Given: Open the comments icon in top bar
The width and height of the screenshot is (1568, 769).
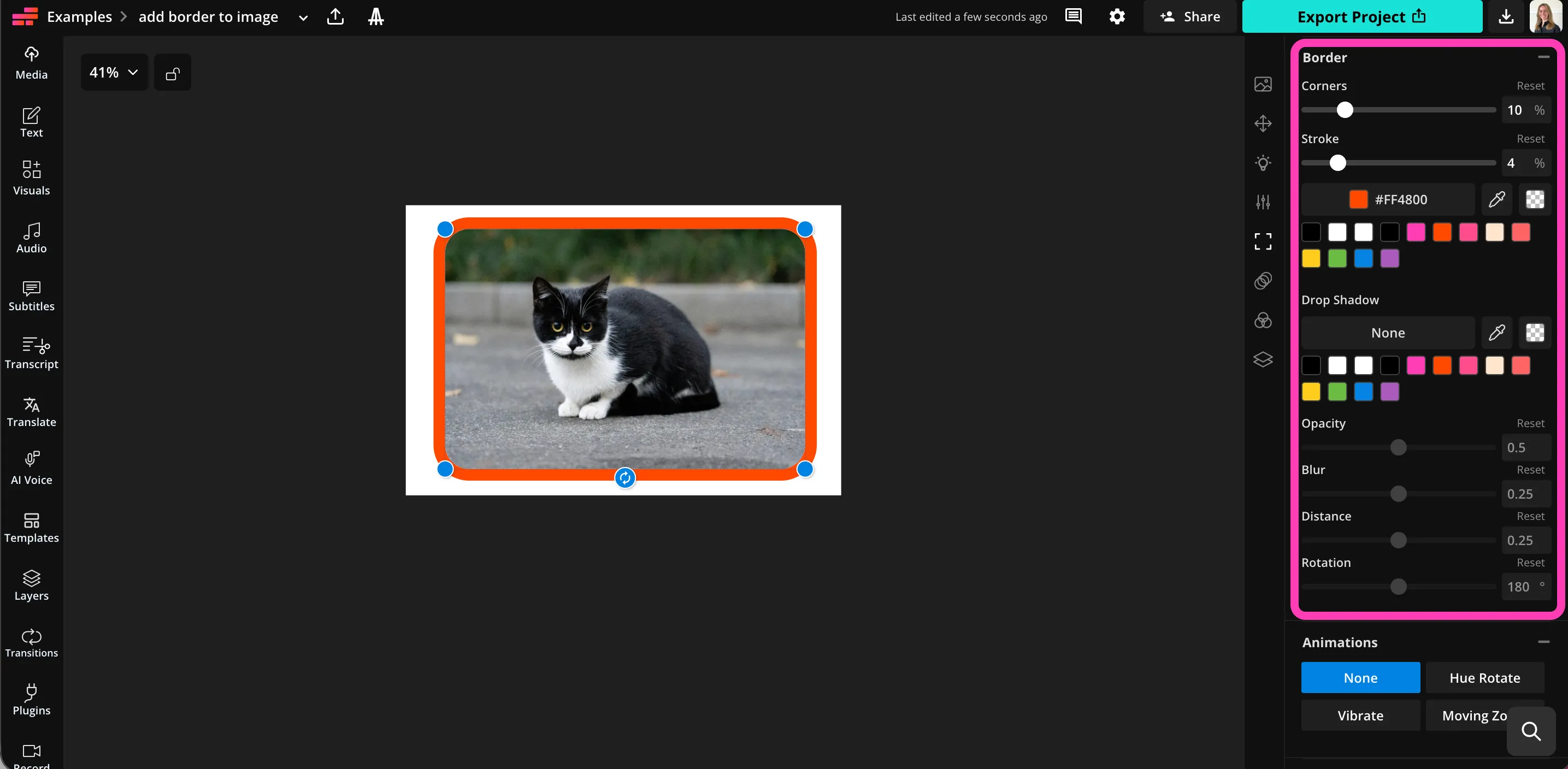Looking at the screenshot, I should [1073, 16].
